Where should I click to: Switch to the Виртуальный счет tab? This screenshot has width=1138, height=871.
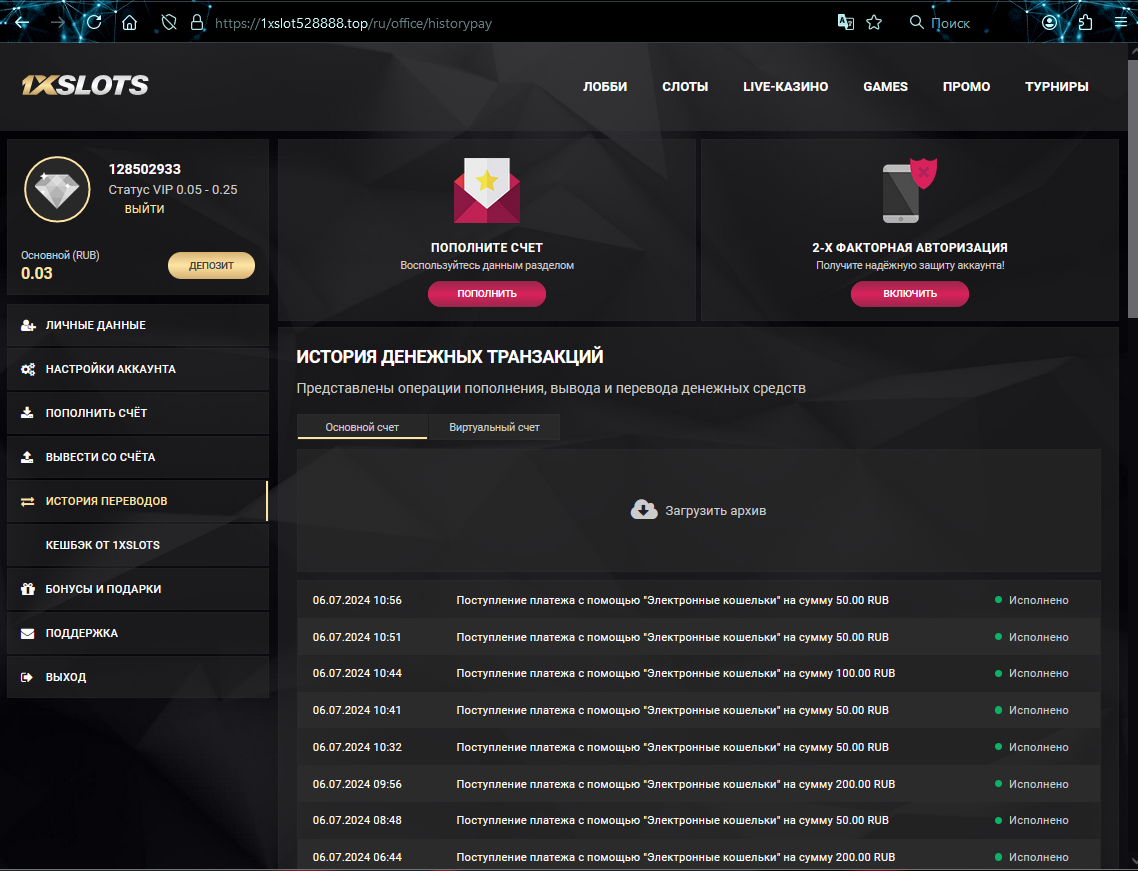[494, 427]
